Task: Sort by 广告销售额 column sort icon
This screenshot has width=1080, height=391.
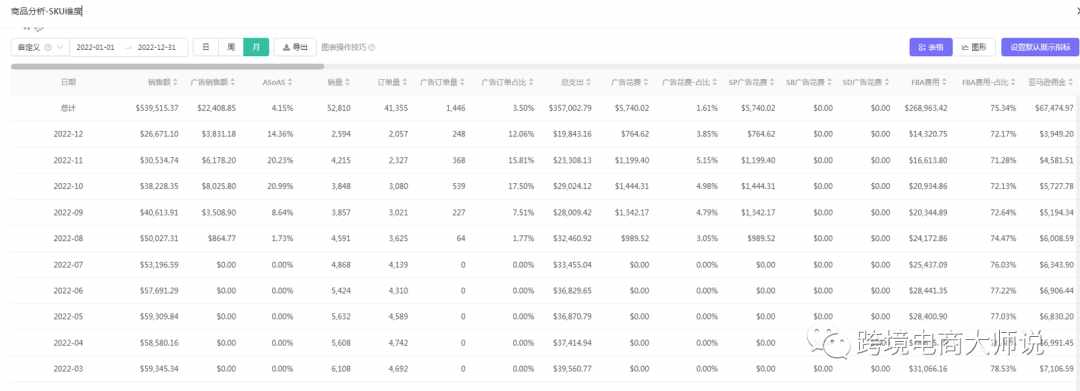Action: pyautogui.click(x=233, y=82)
